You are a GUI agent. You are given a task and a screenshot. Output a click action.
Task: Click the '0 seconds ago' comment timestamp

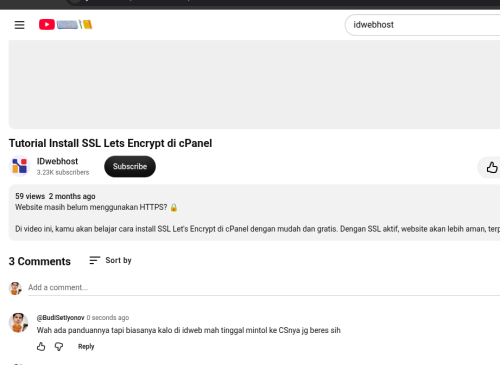click(x=108, y=318)
